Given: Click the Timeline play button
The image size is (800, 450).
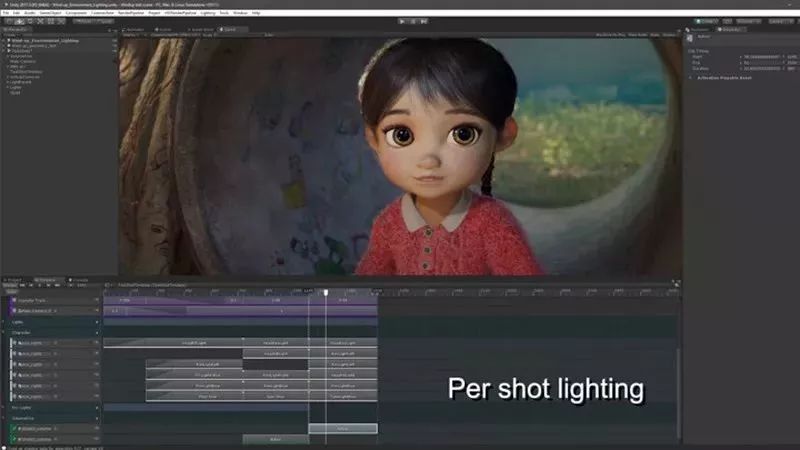Looking at the screenshot, I should [39, 285].
